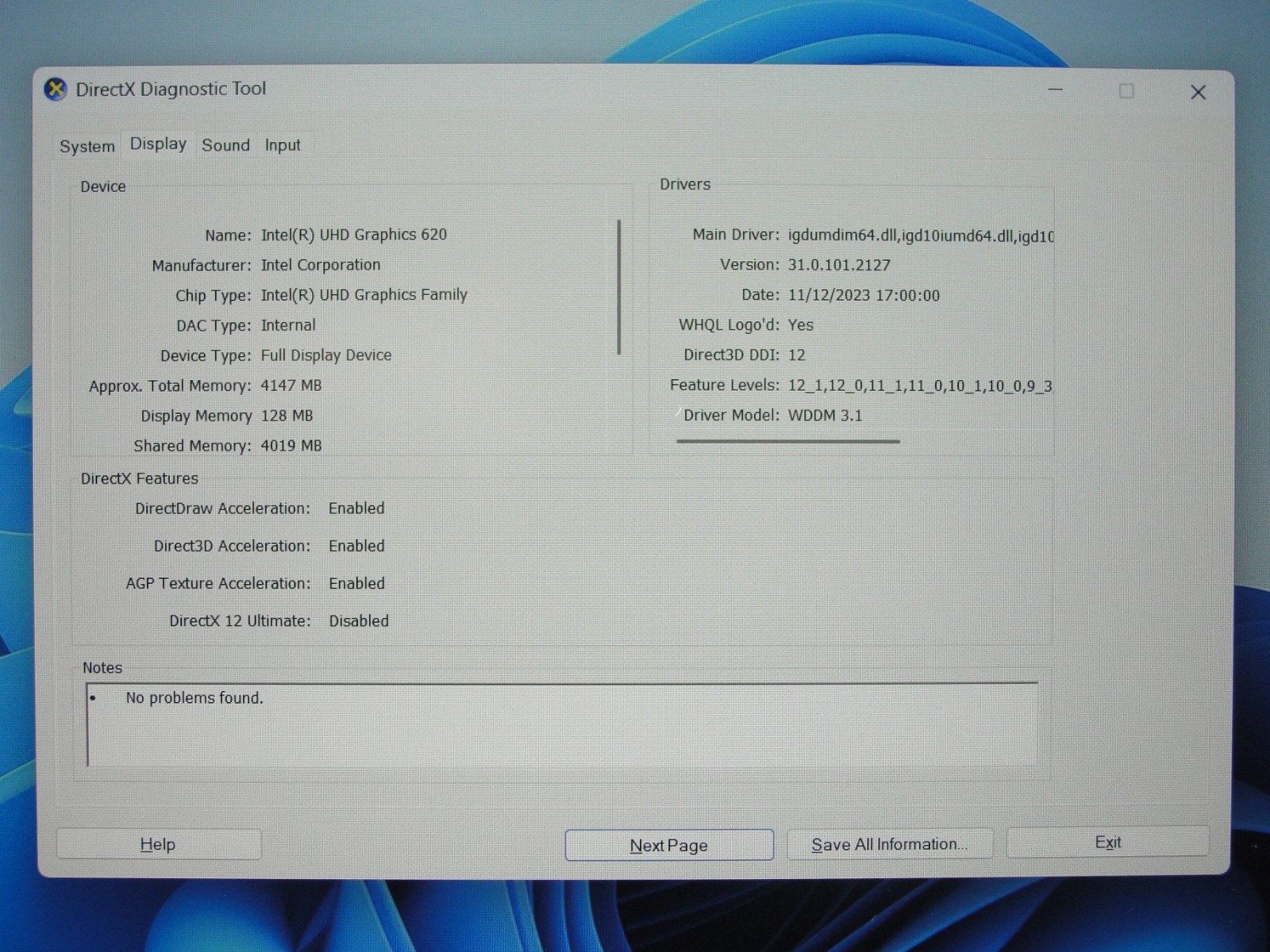The image size is (1270, 952).
Task: Click driver version '31.0.101.2127'
Action: pyautogui.click(x=839, y=265)
